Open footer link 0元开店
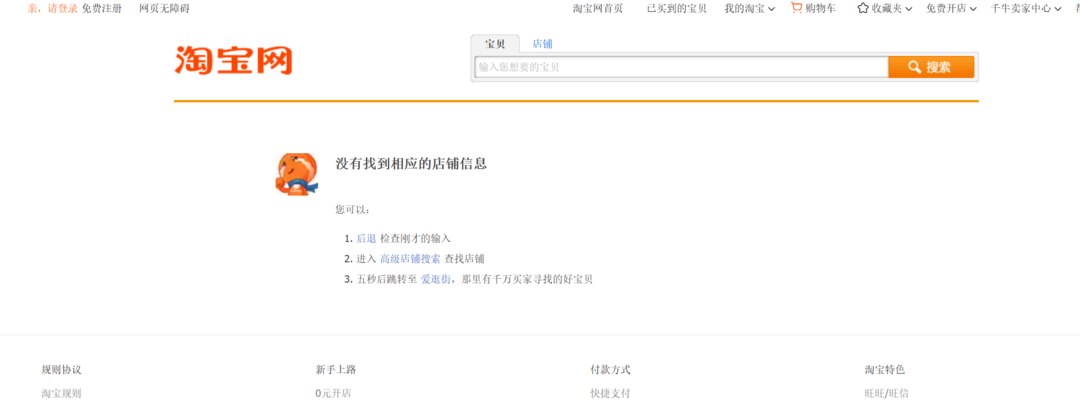Viewport: 1080px width, 411px height. pos(333,394)
